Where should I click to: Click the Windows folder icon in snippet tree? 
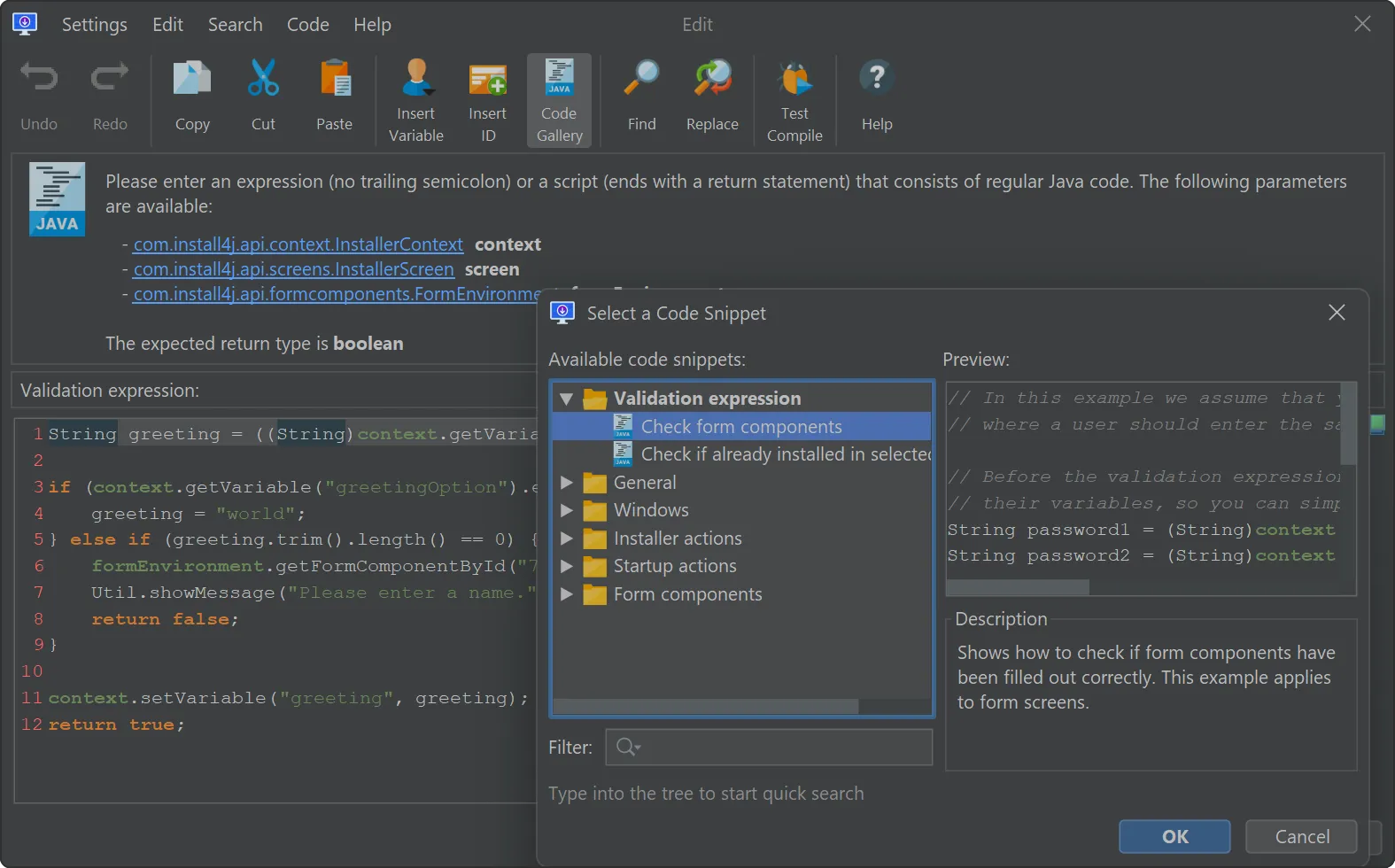(595, 510)
